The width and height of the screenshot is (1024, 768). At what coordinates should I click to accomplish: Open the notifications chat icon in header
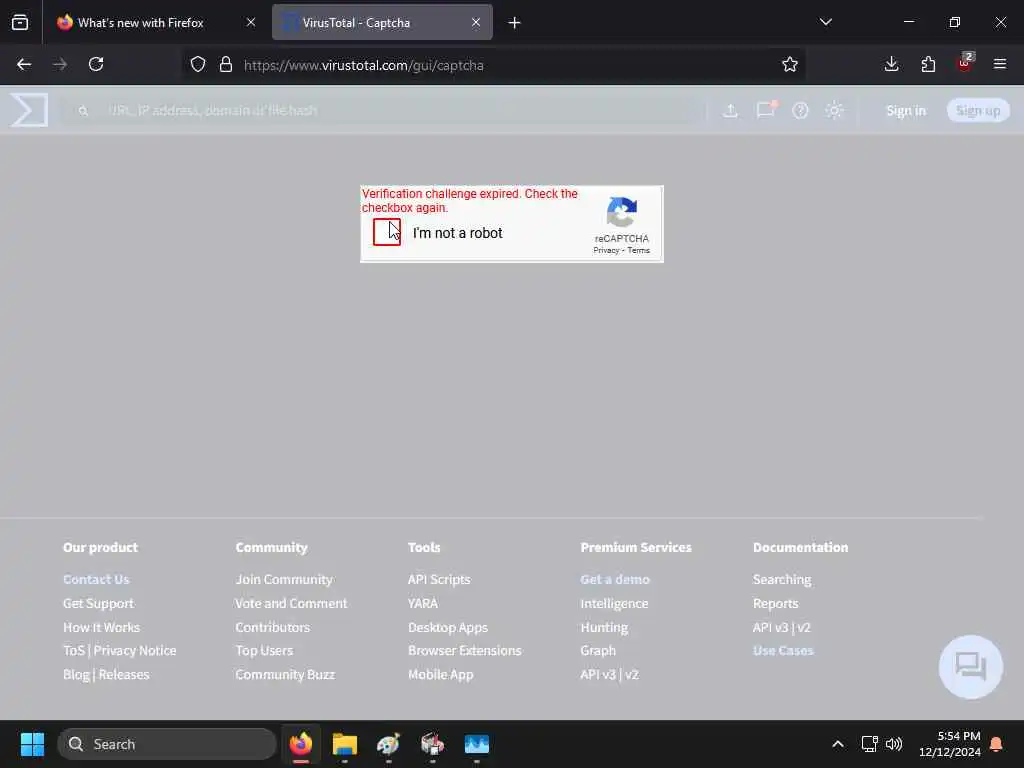765,110
